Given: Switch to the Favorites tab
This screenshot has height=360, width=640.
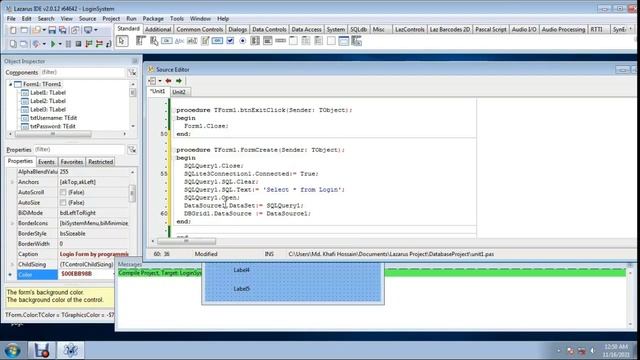Looking at the screenshot, I should coord(72,162).
